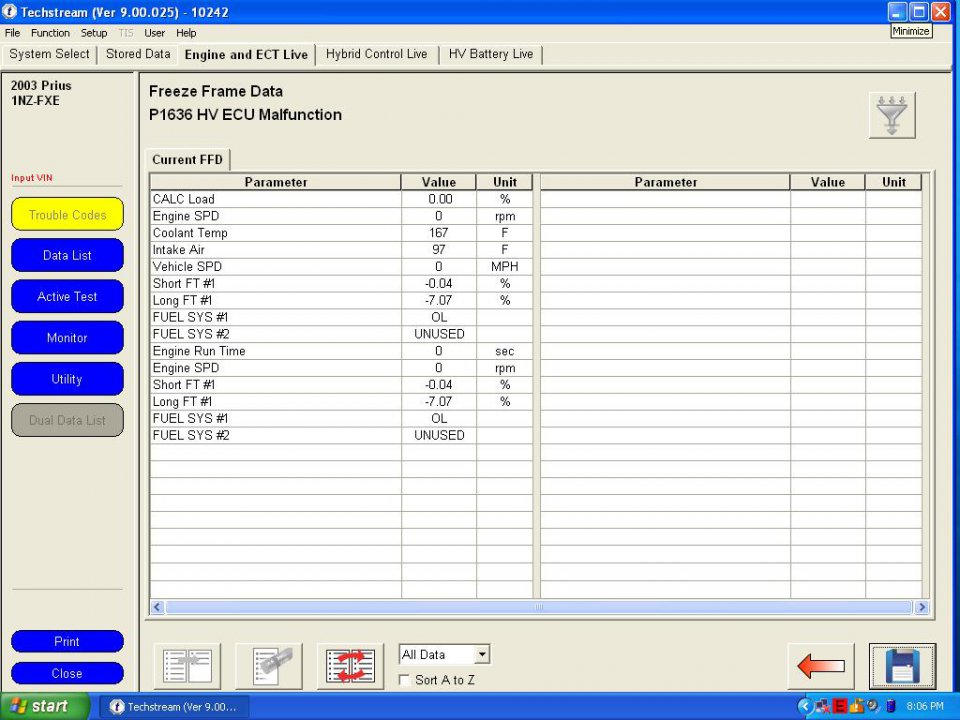Click the horizontal scrollbar thumb
The width and height of the screenshot is (960, 720).
(x=538, y=607)
